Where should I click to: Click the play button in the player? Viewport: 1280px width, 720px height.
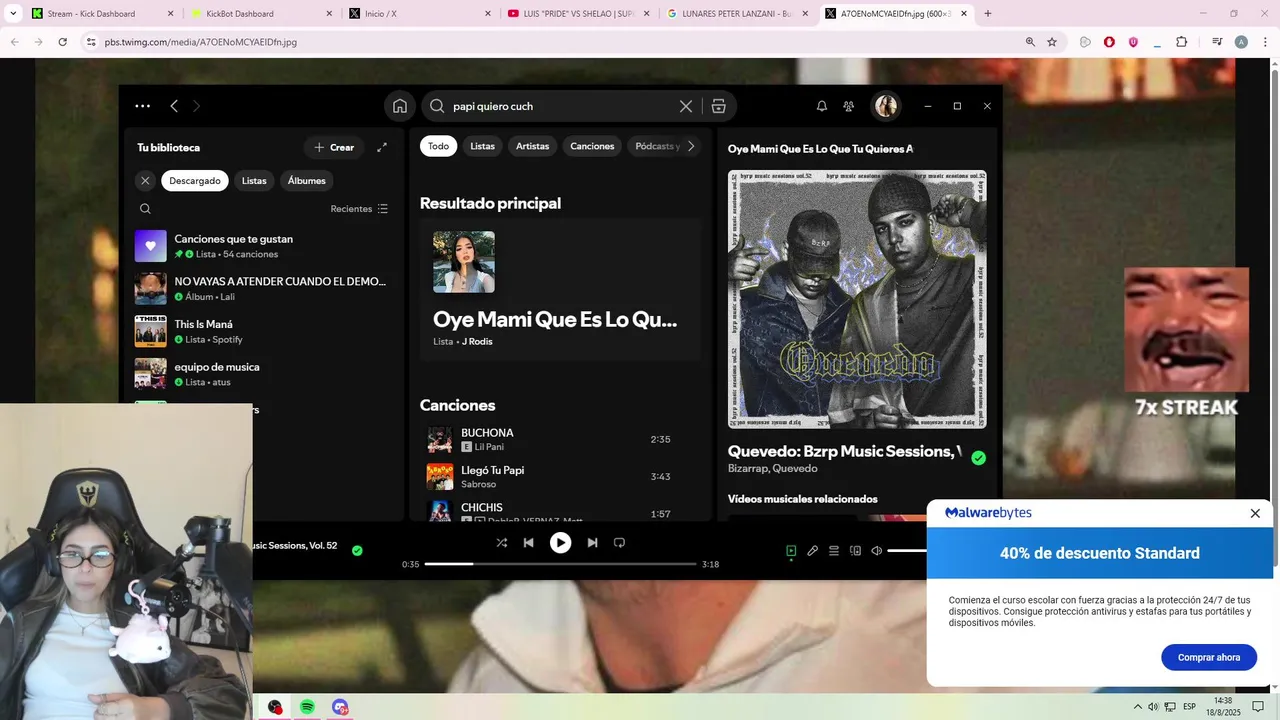pyautogui.click(x=561, y=543)
